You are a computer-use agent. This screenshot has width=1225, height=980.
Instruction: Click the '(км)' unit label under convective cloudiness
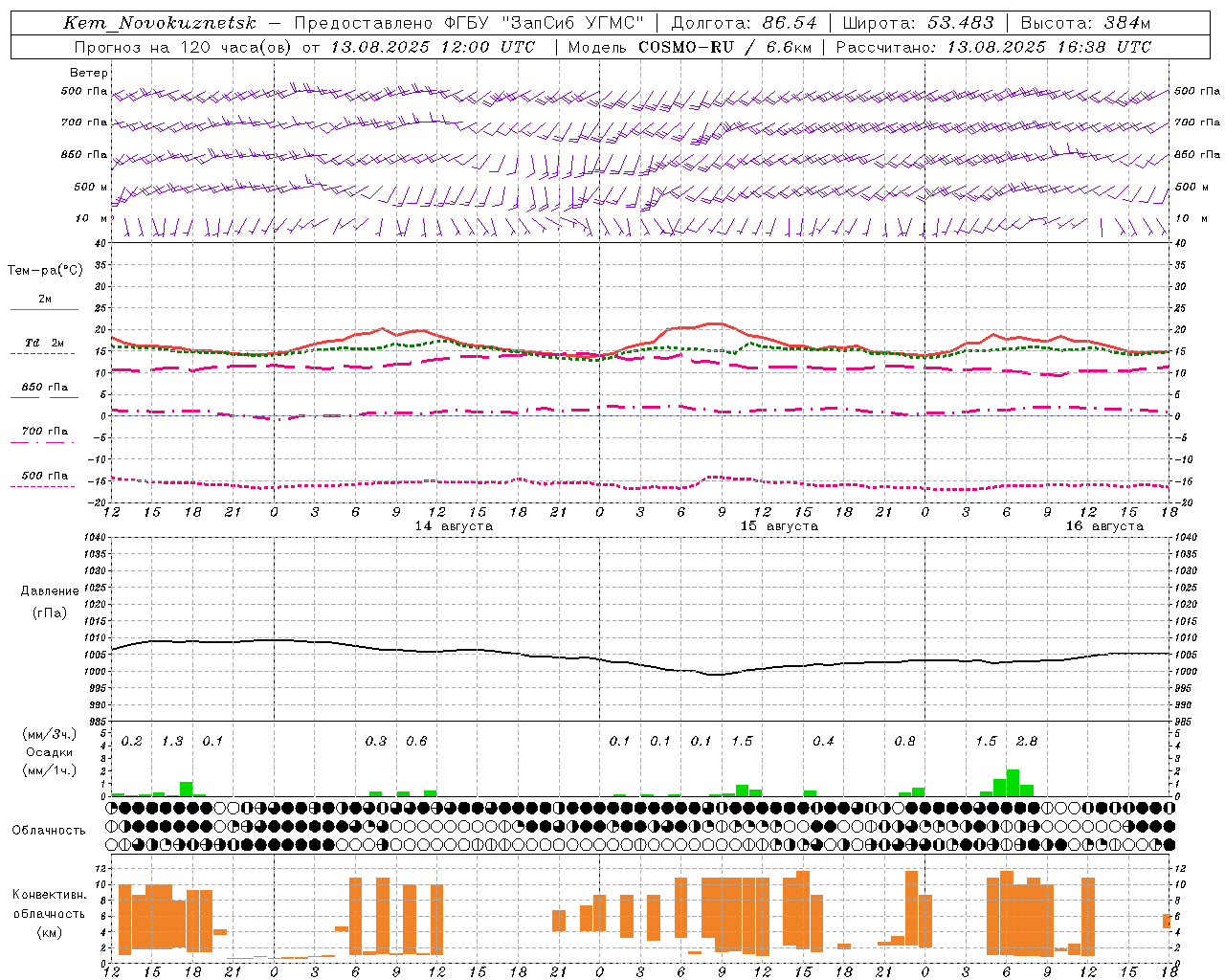(49, 932)
